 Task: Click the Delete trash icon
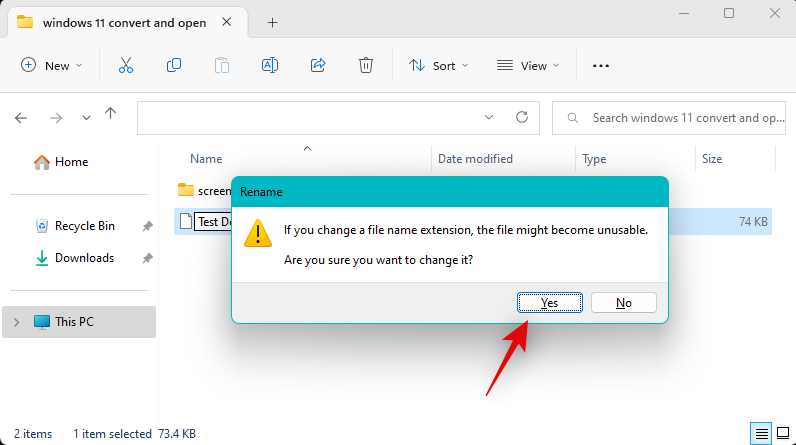(x=366, y=65)
